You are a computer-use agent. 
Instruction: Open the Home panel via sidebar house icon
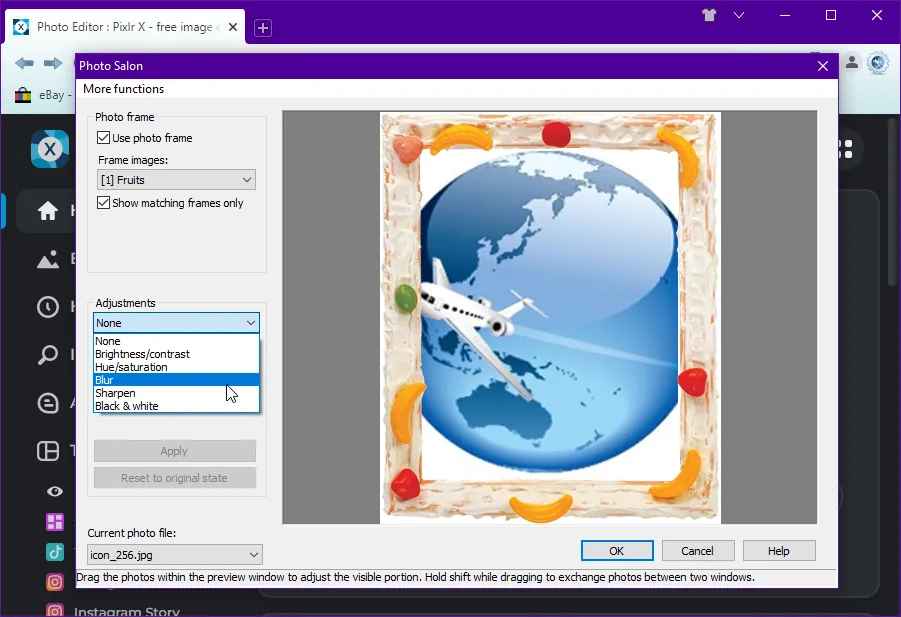click(x=48, y=211)
